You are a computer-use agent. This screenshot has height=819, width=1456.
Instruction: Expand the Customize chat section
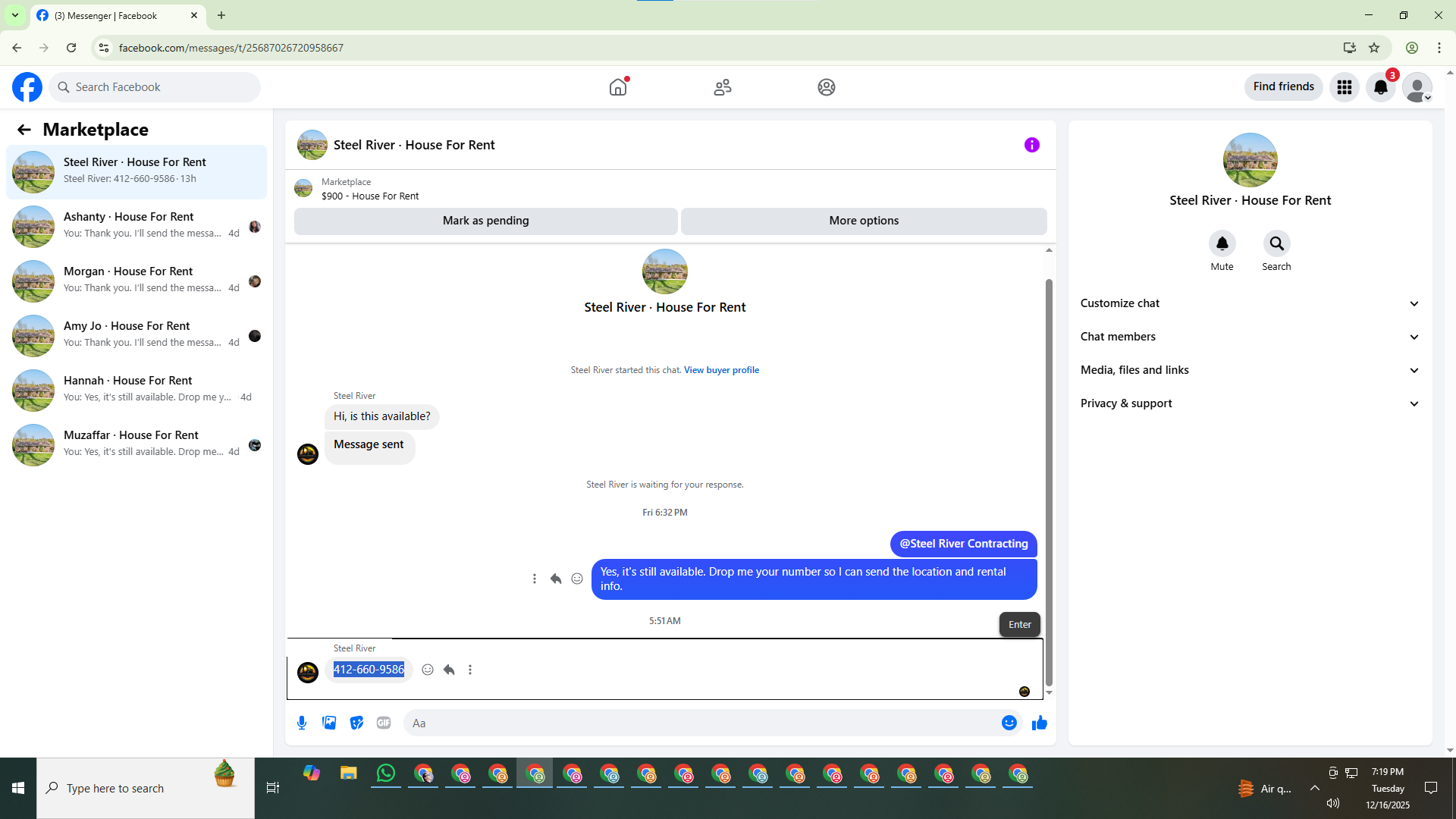(1250, 303)
